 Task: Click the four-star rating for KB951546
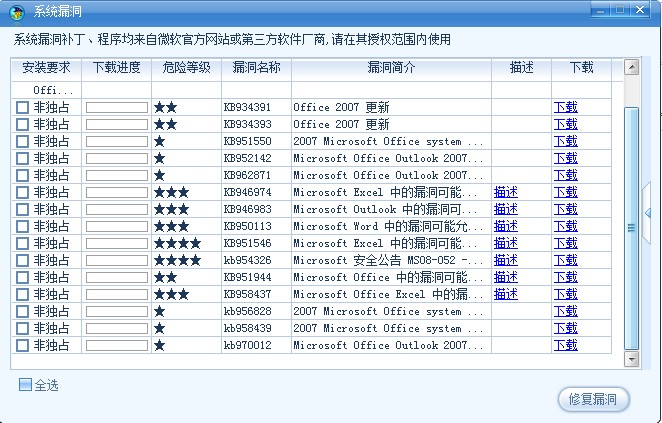click(177, 244)
